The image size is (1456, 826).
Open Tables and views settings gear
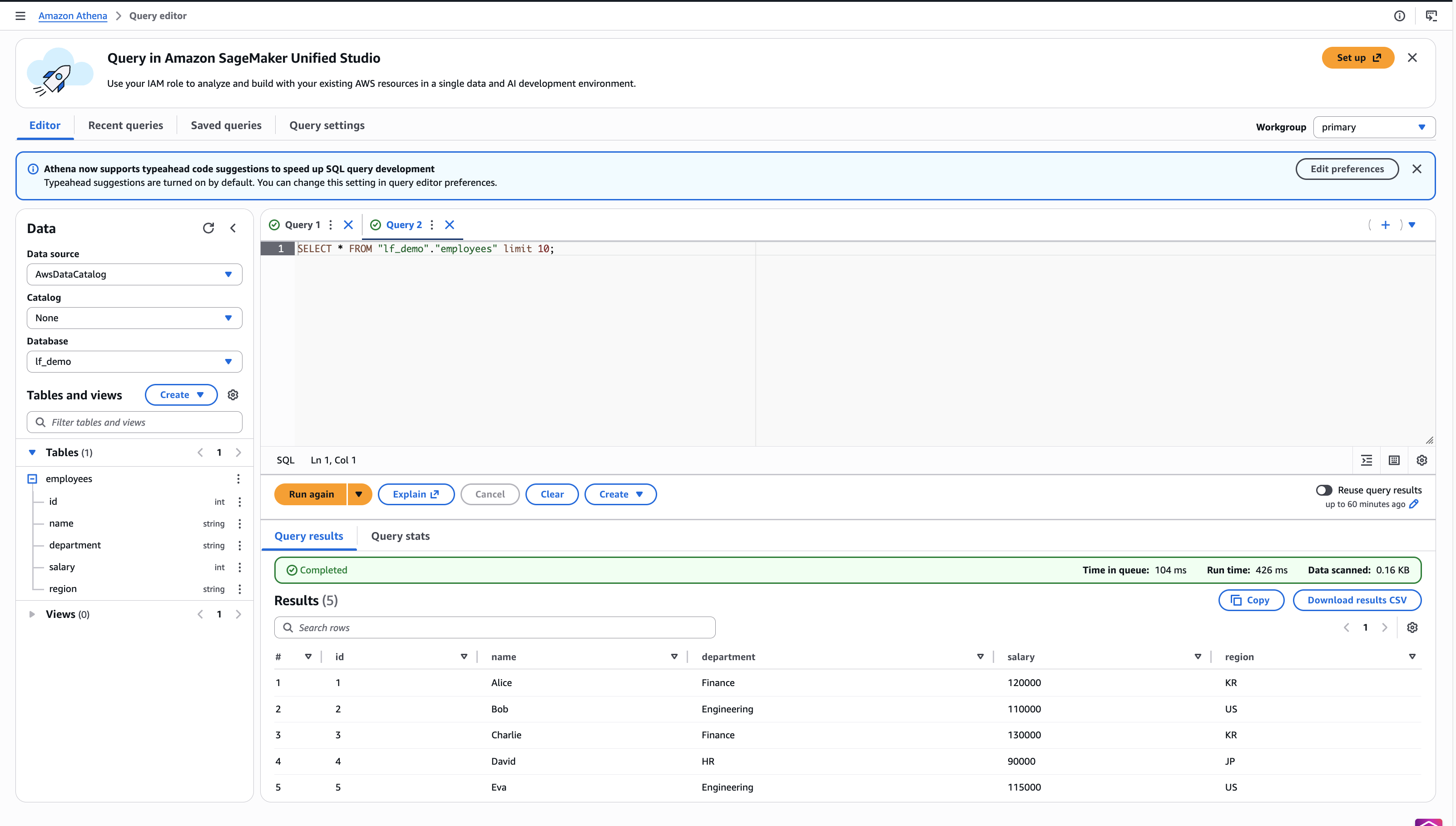(233, 395)
